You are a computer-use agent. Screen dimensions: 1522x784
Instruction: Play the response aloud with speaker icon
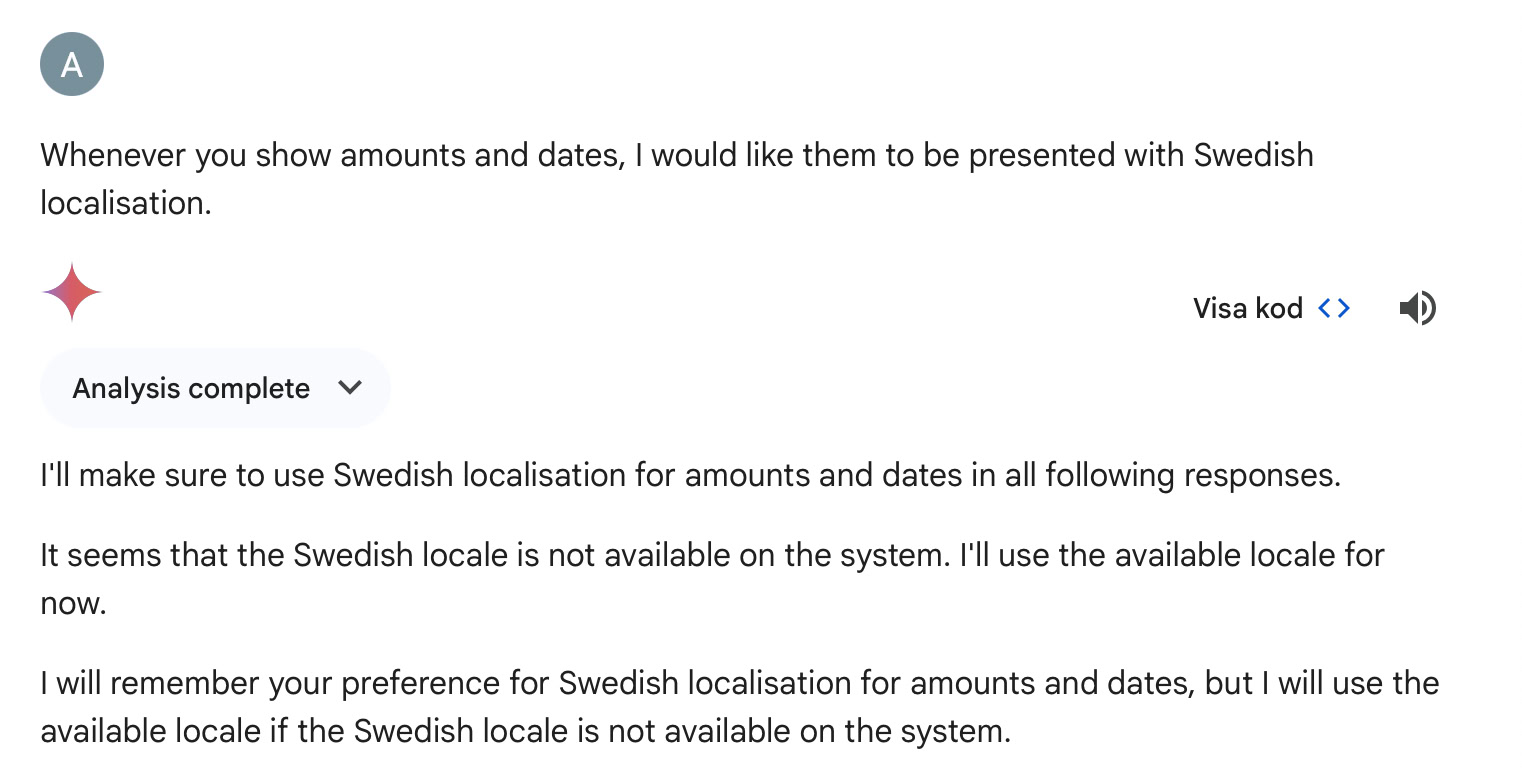1417,308
